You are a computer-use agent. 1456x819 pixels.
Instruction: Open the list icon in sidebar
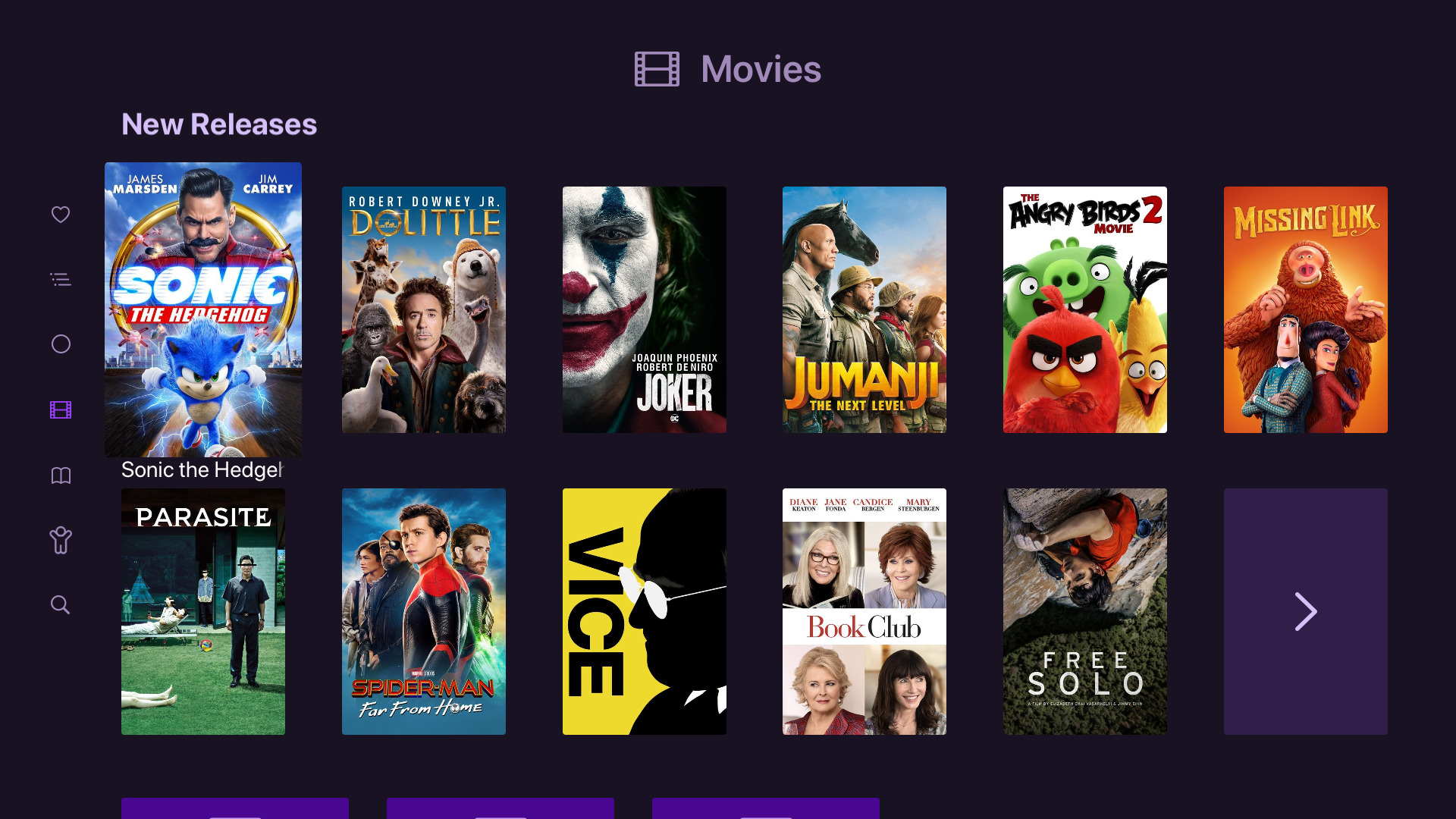pos(61,280)
